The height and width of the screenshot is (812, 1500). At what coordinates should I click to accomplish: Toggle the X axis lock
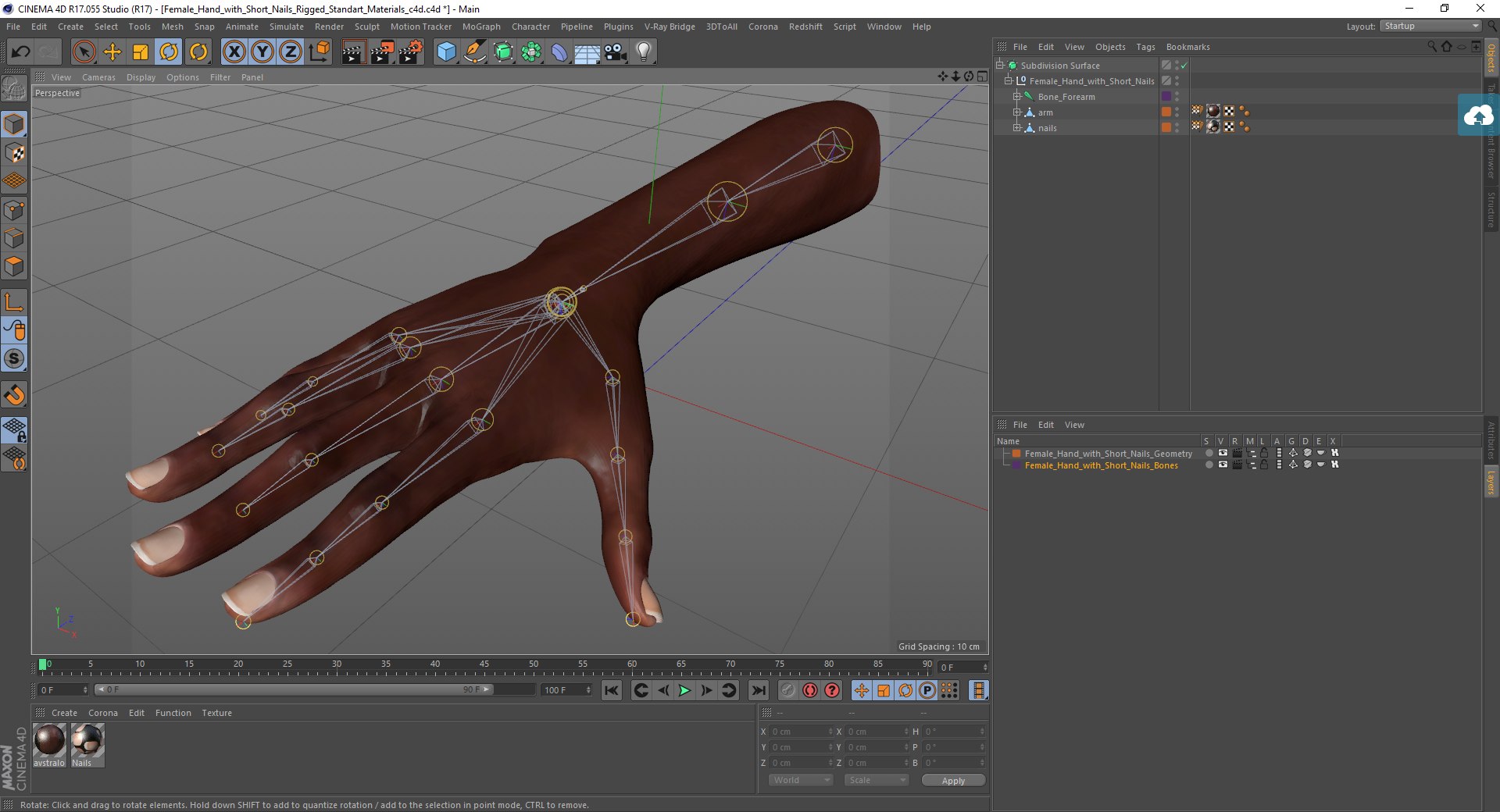234,52
